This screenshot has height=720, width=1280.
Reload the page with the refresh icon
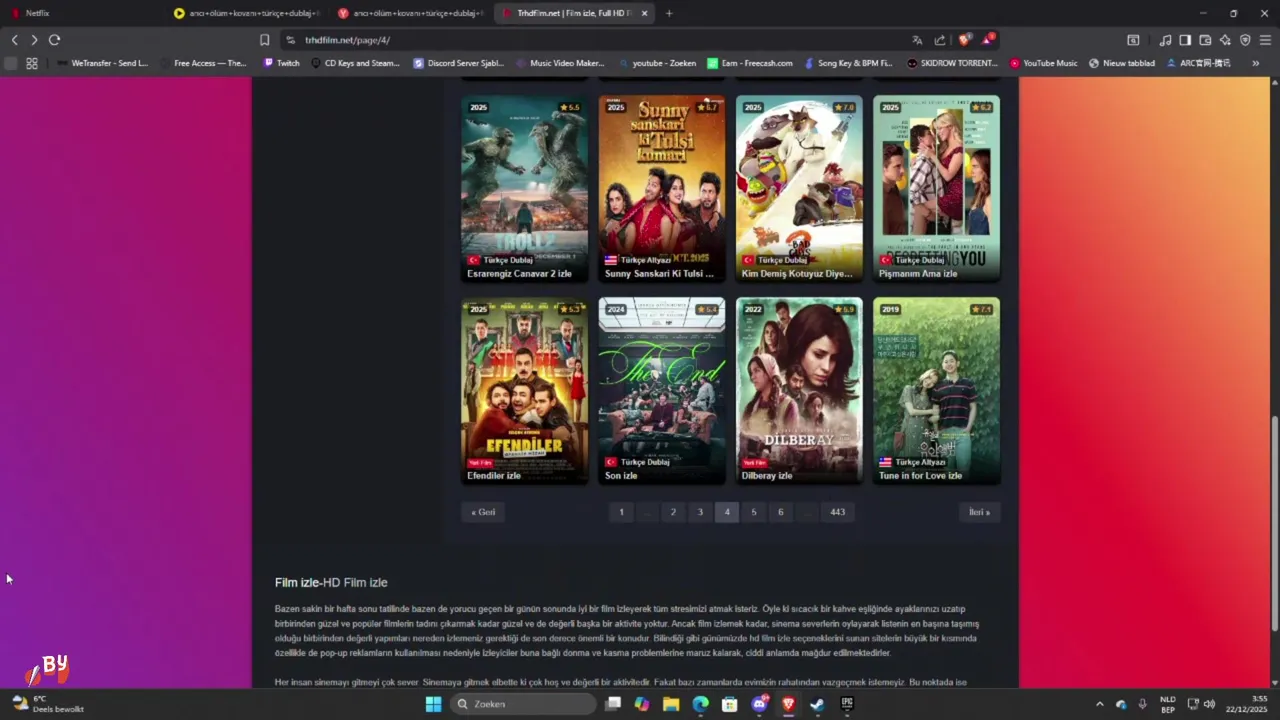coord(54,40)
